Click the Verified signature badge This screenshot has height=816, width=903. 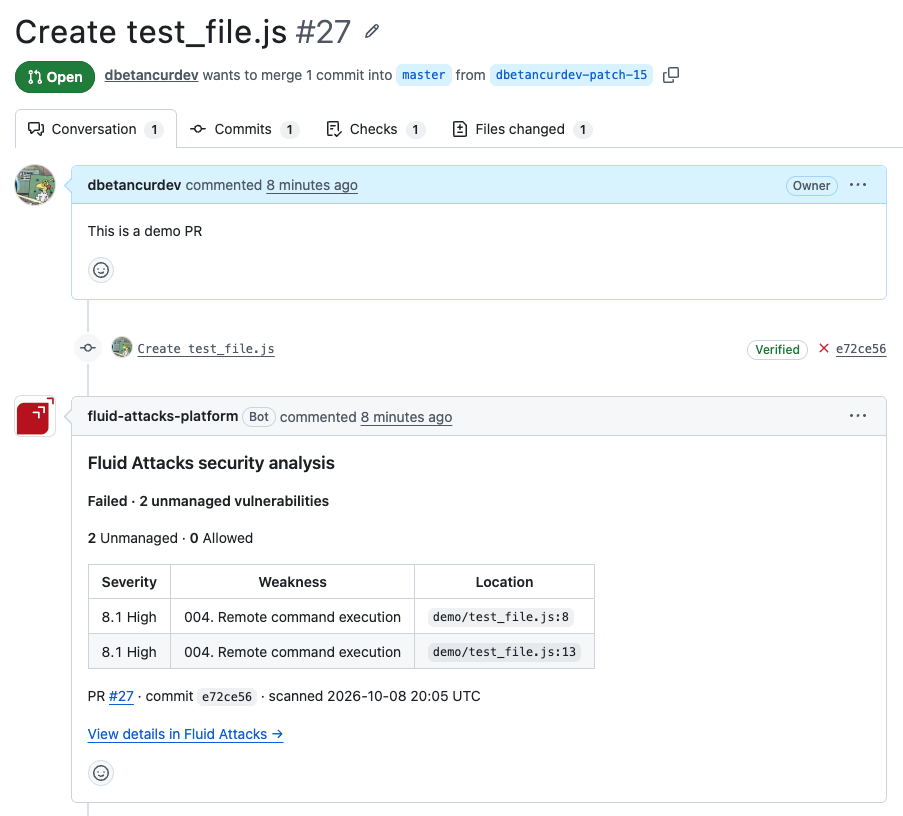(777, 350)
